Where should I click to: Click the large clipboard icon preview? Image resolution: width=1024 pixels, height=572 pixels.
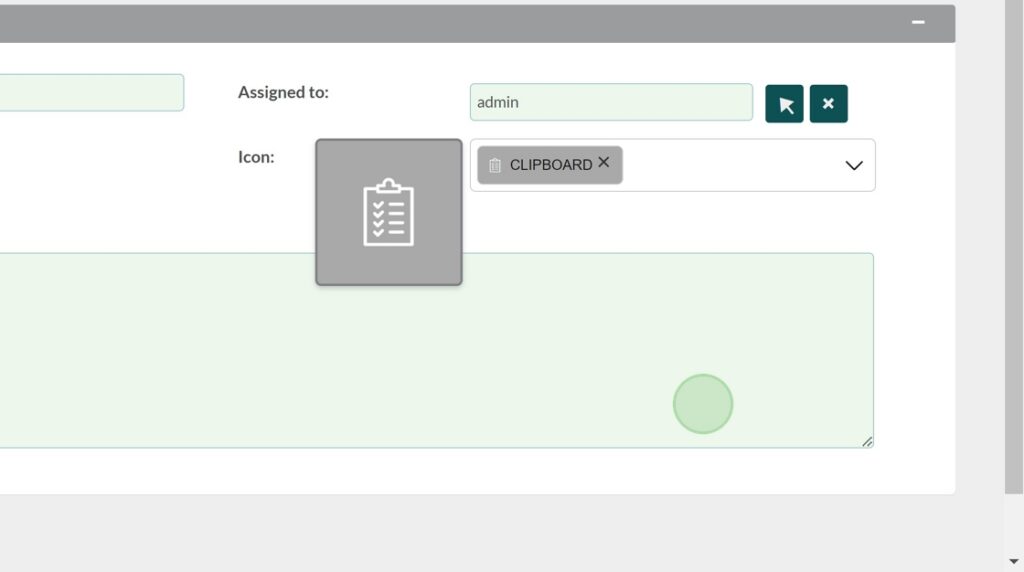pyautogui.click(x=389, y=212)
